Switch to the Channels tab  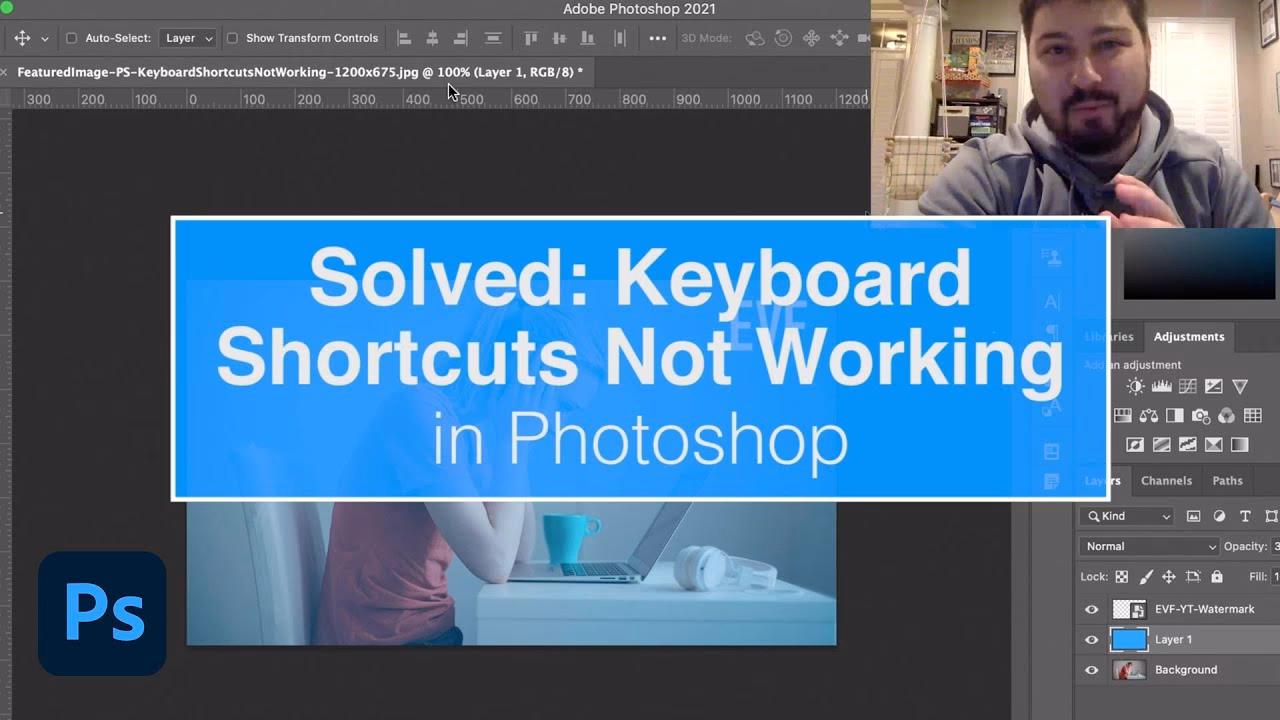(x=1166, y=480)
